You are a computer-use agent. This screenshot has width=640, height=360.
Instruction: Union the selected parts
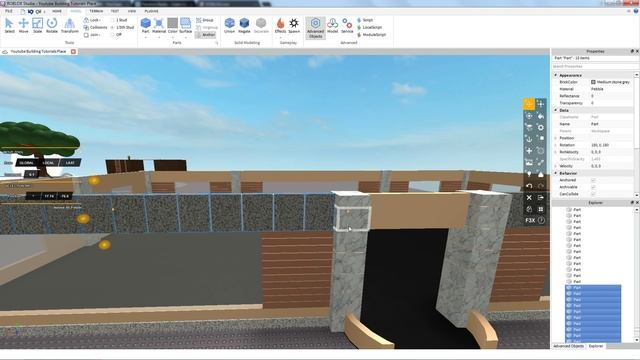click(x=229, y=26)
